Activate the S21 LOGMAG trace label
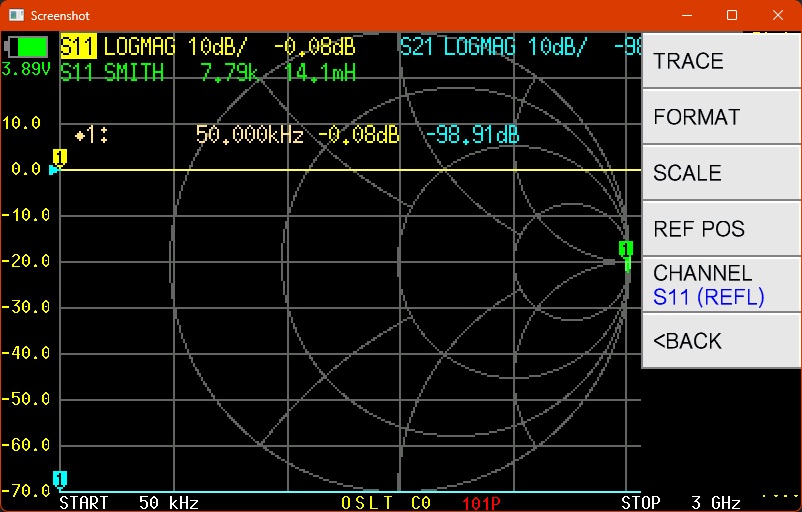Image resolution: width=802 pixels, height=512 pixels. pyautogui.click(x=492, y=47)
